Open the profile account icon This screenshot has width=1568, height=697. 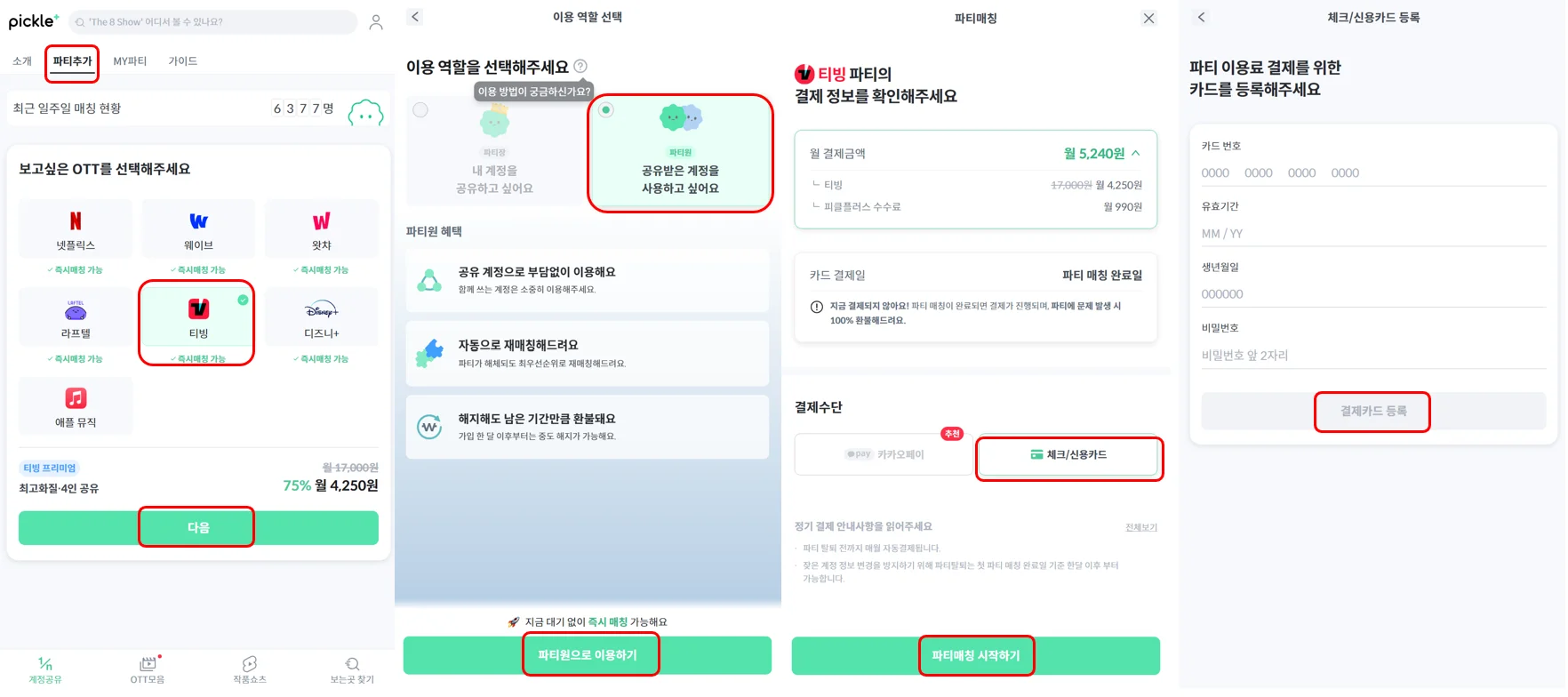[x=376, y=22]
